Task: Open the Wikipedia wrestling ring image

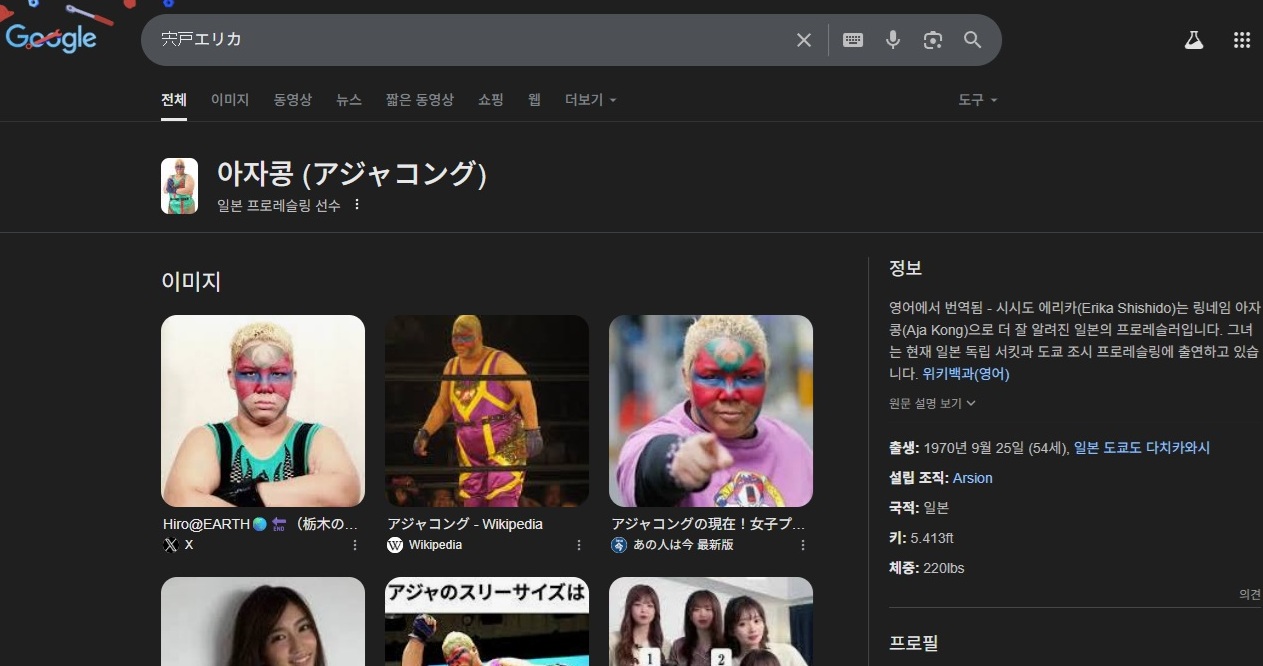Action: [487, 411]
